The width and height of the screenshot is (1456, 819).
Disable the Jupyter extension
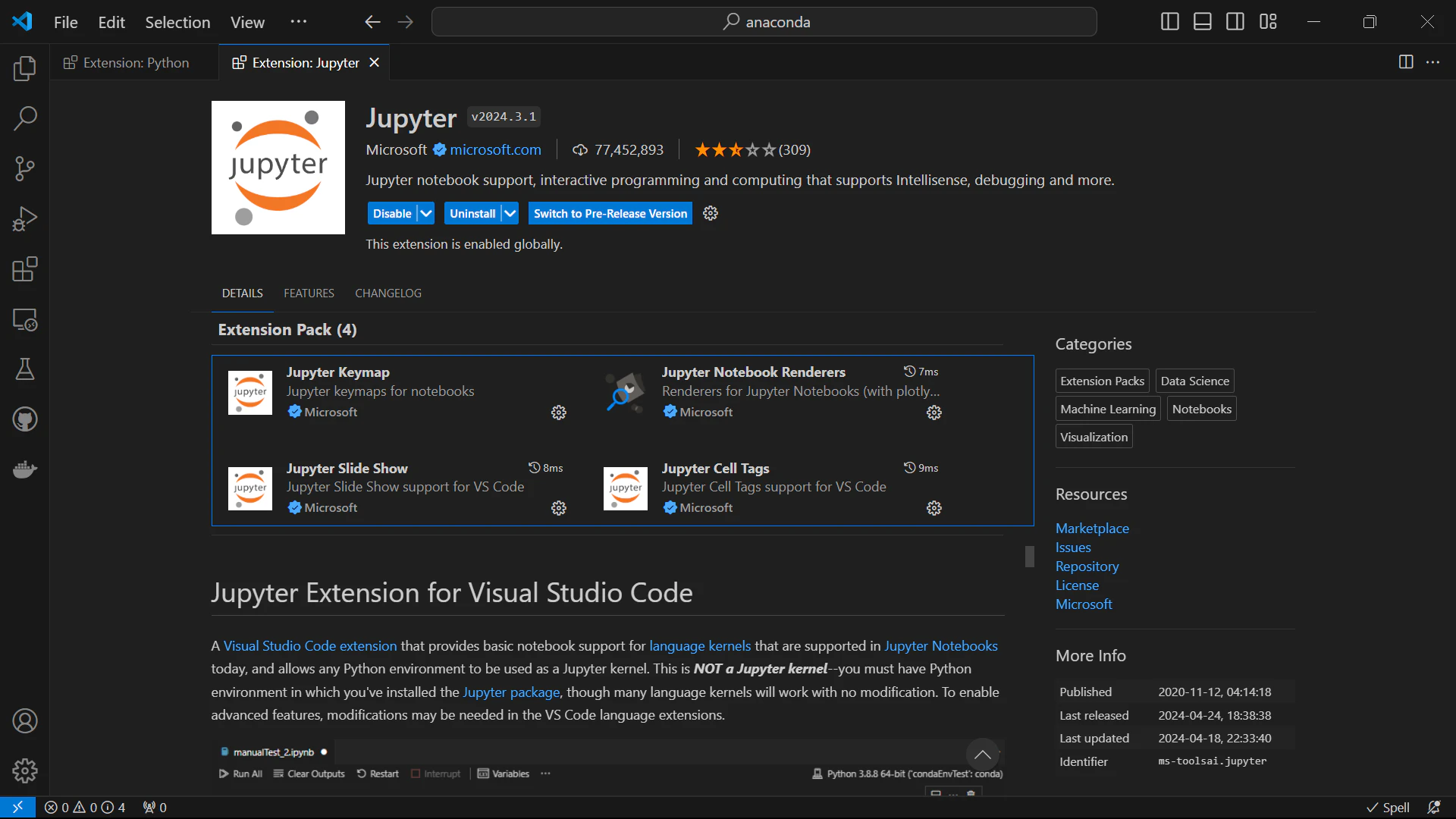point(392,214)
